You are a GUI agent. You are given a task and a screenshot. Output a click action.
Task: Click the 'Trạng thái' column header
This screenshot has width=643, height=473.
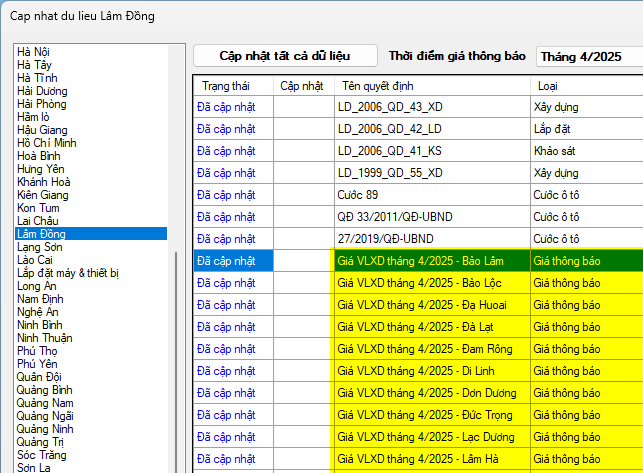point(233,86)
